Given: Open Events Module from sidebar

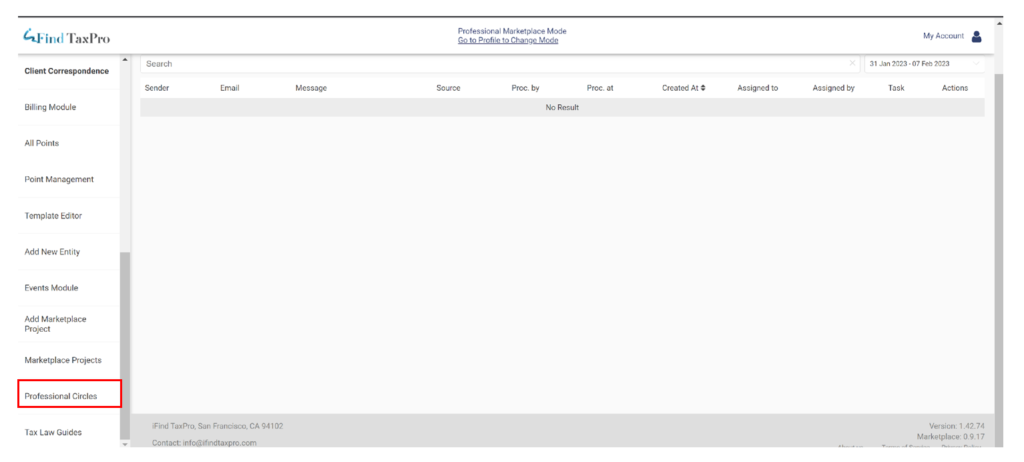Looking at the screenshot, I should point(51,288).
